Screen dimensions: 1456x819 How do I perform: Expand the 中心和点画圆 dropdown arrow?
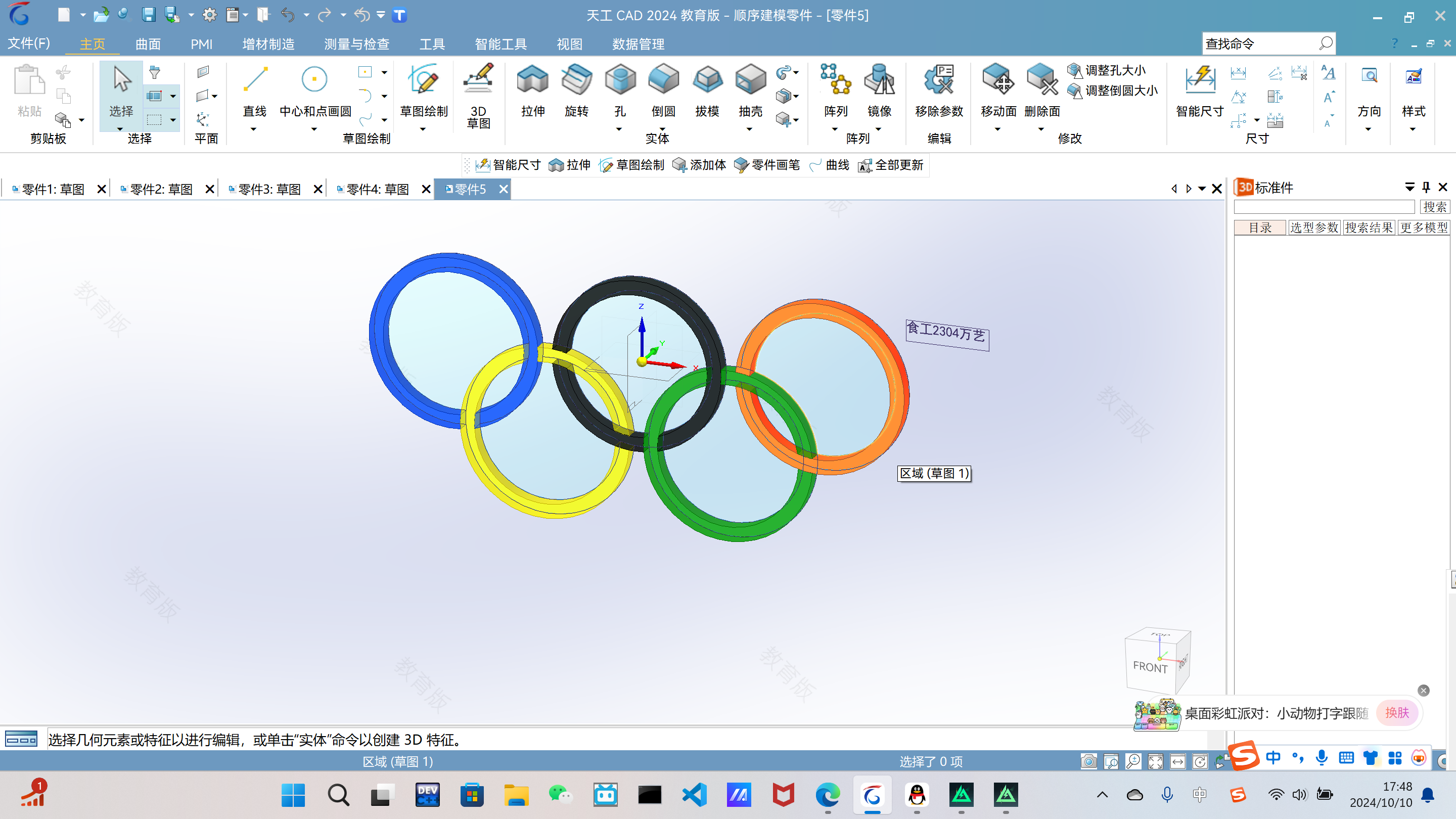pos(314,129)
